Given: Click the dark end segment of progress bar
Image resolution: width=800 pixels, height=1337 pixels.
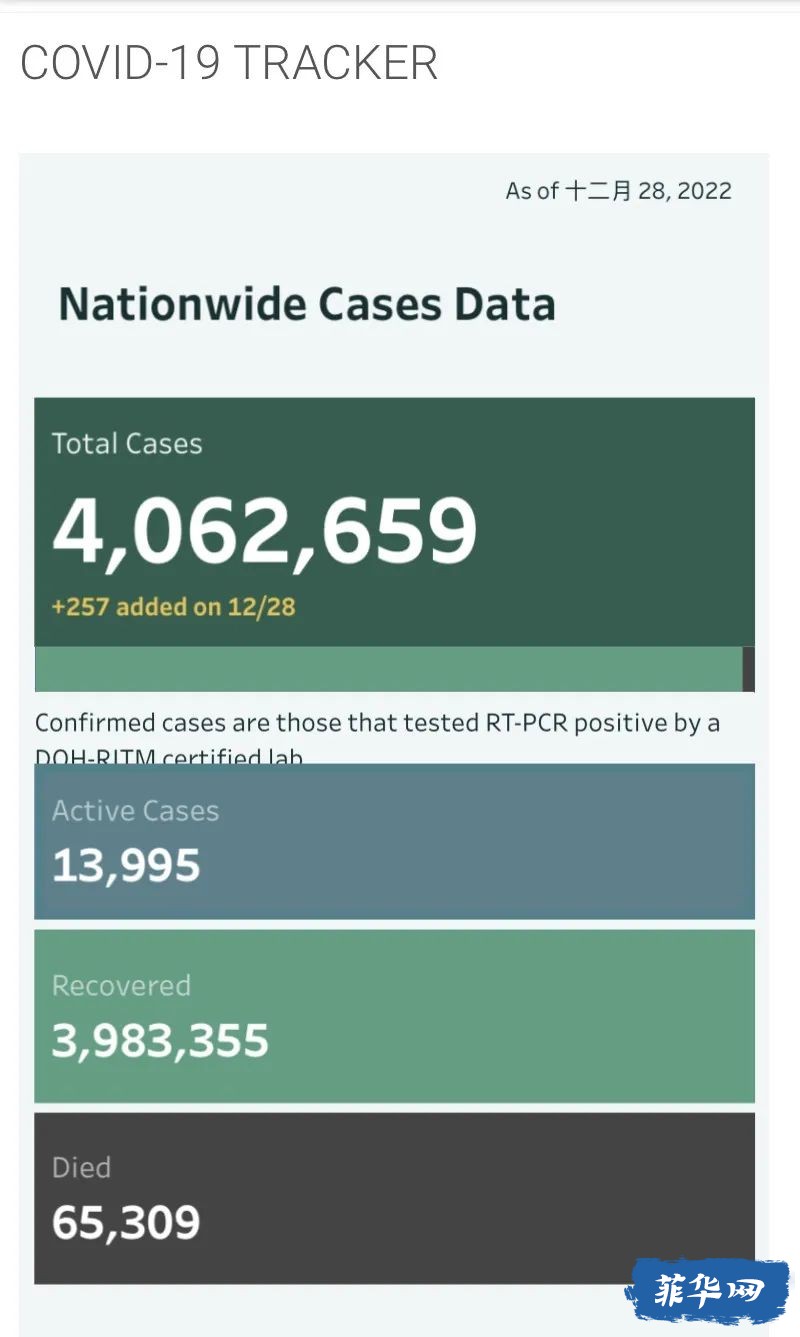Looking at the screenshot, I should pos(749,669).
